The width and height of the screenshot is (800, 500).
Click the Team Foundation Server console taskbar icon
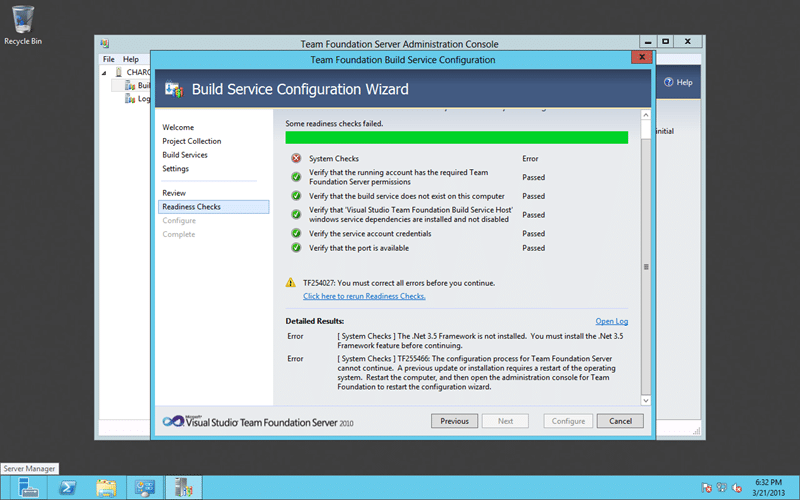click(184, 488)
